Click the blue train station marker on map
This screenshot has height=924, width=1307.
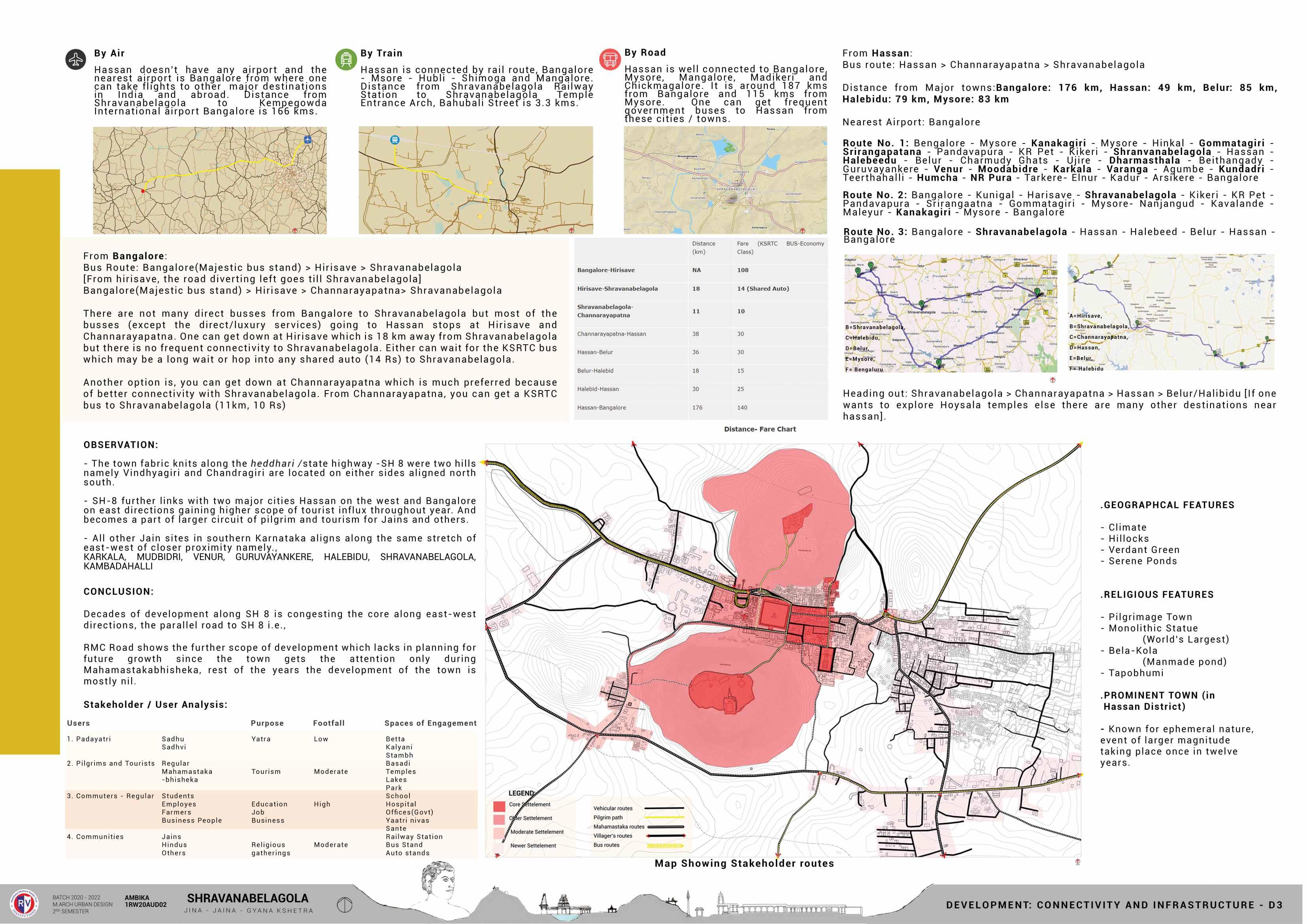[x=394, y=140]
